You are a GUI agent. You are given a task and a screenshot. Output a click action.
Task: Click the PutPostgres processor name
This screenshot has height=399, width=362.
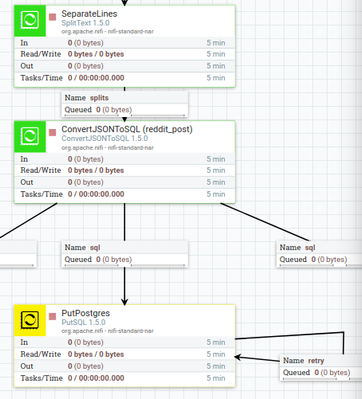[86, 313]
